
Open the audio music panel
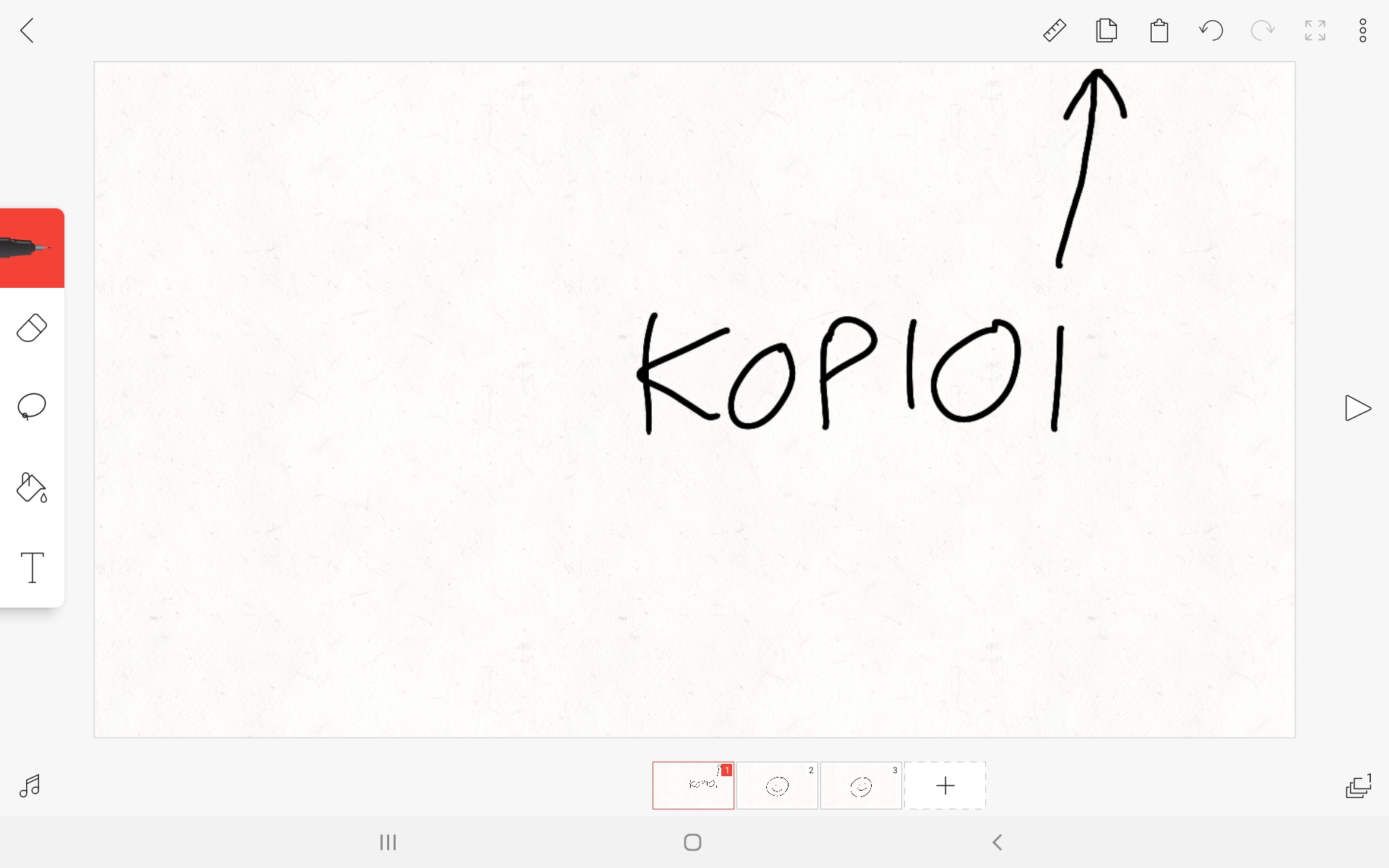tap(30, 786)
